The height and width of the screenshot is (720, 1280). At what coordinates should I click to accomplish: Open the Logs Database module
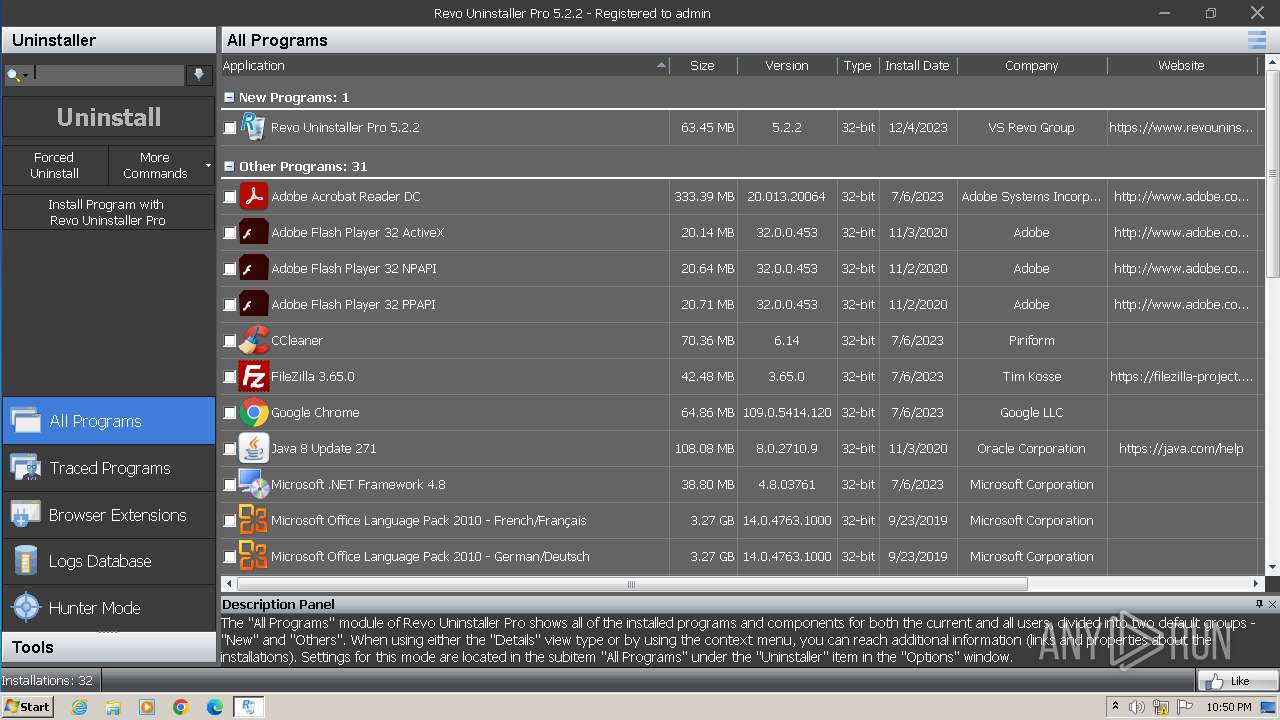point(108,561)
